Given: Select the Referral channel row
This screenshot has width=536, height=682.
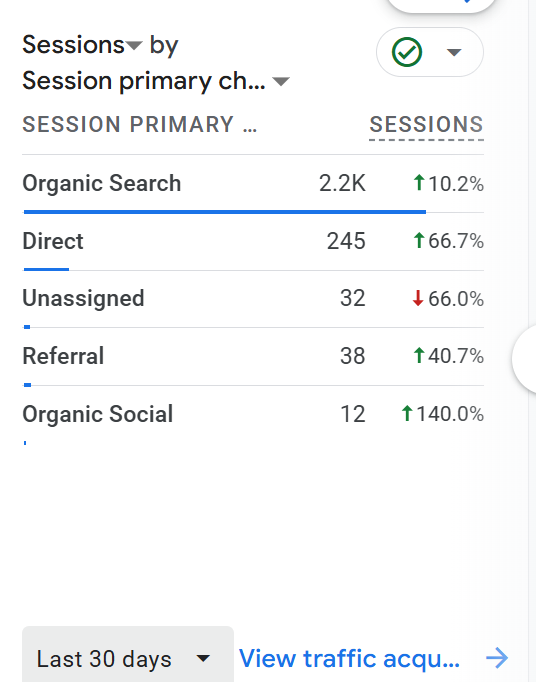Looking at the screenshot, I should [x=253, y=357].
